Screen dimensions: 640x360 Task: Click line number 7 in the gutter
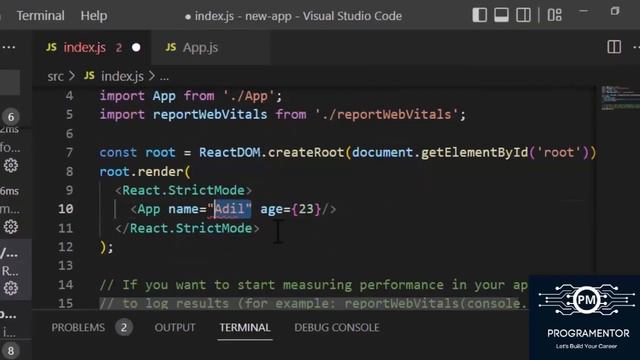click(69, 153)
